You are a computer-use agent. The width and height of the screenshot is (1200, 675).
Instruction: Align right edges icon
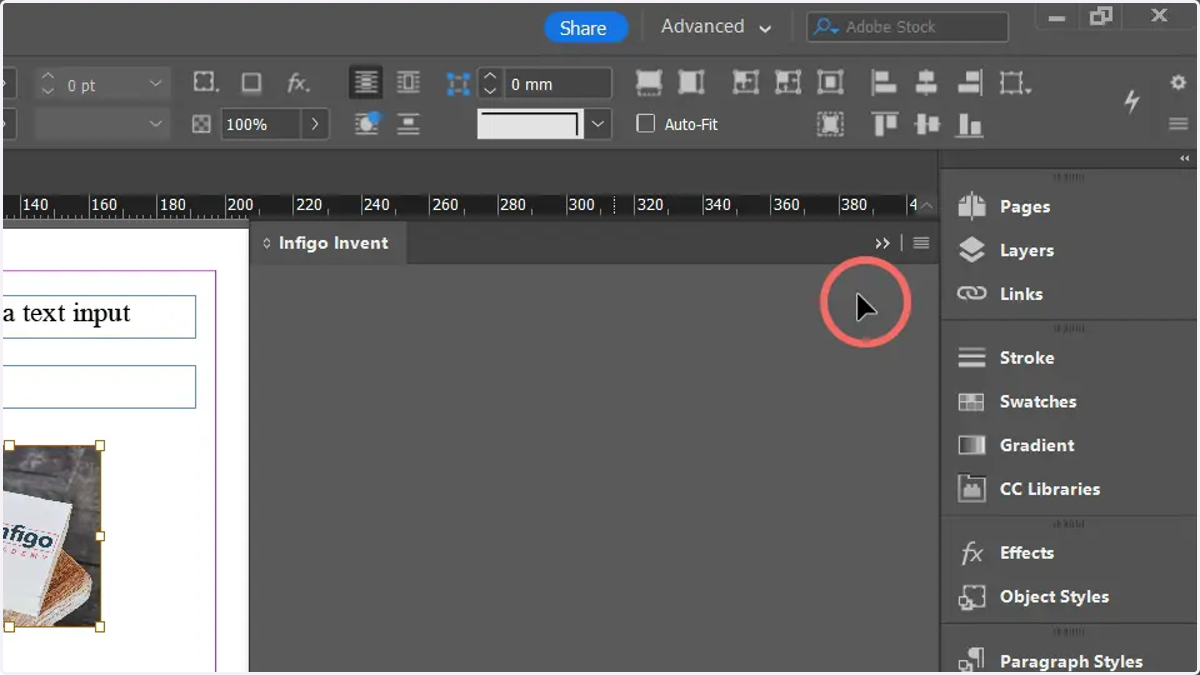click(x=969, y=83)
